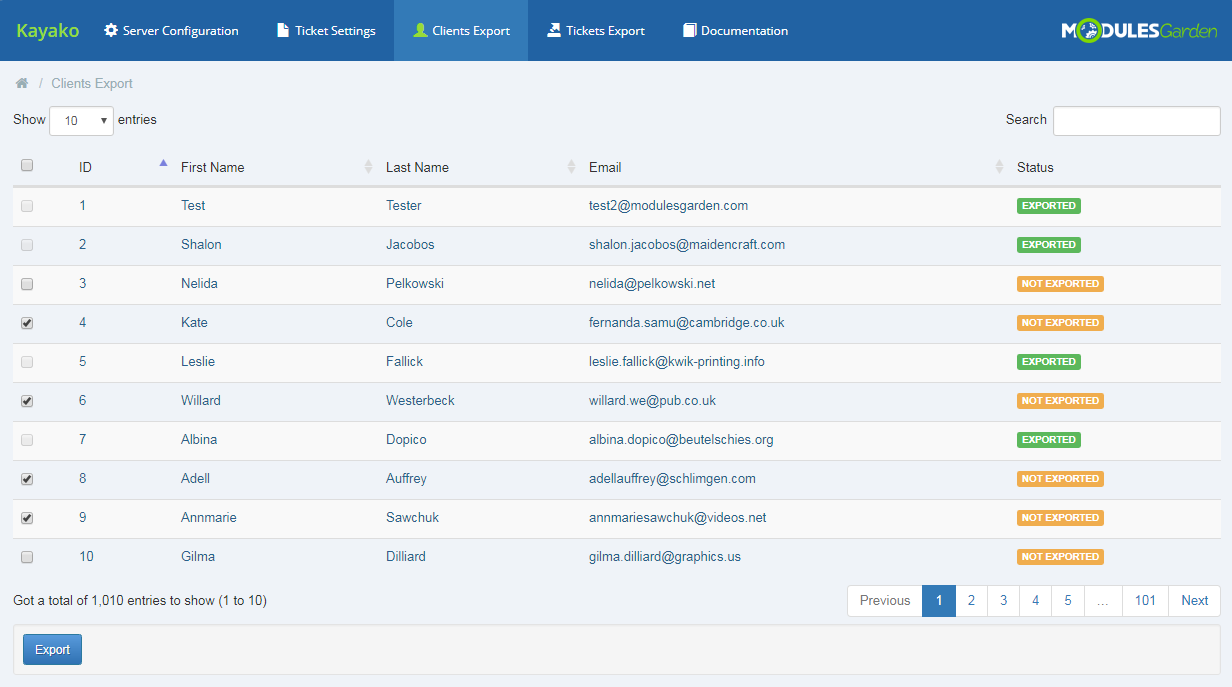Click the Tickets Export tray icon
Image resolution: width=1232 pixels, height=687 pixels.
pos(554,30)
